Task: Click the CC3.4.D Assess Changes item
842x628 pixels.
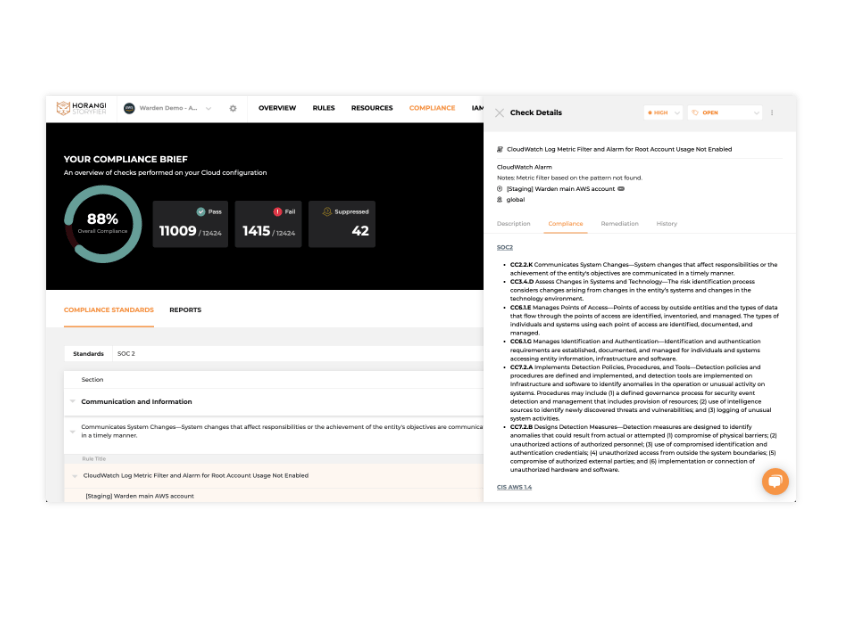Action: click(633, 290)
